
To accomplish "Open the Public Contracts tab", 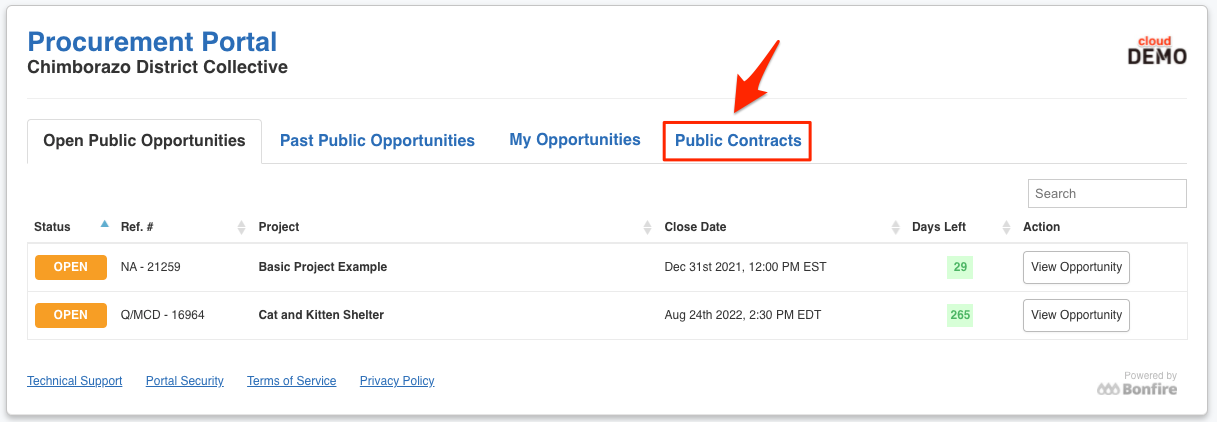I will [x=738, y=141].
